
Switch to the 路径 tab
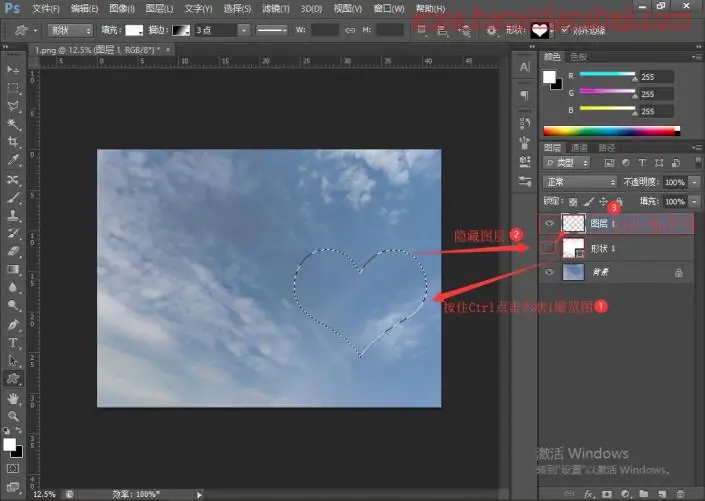(606, 148)
